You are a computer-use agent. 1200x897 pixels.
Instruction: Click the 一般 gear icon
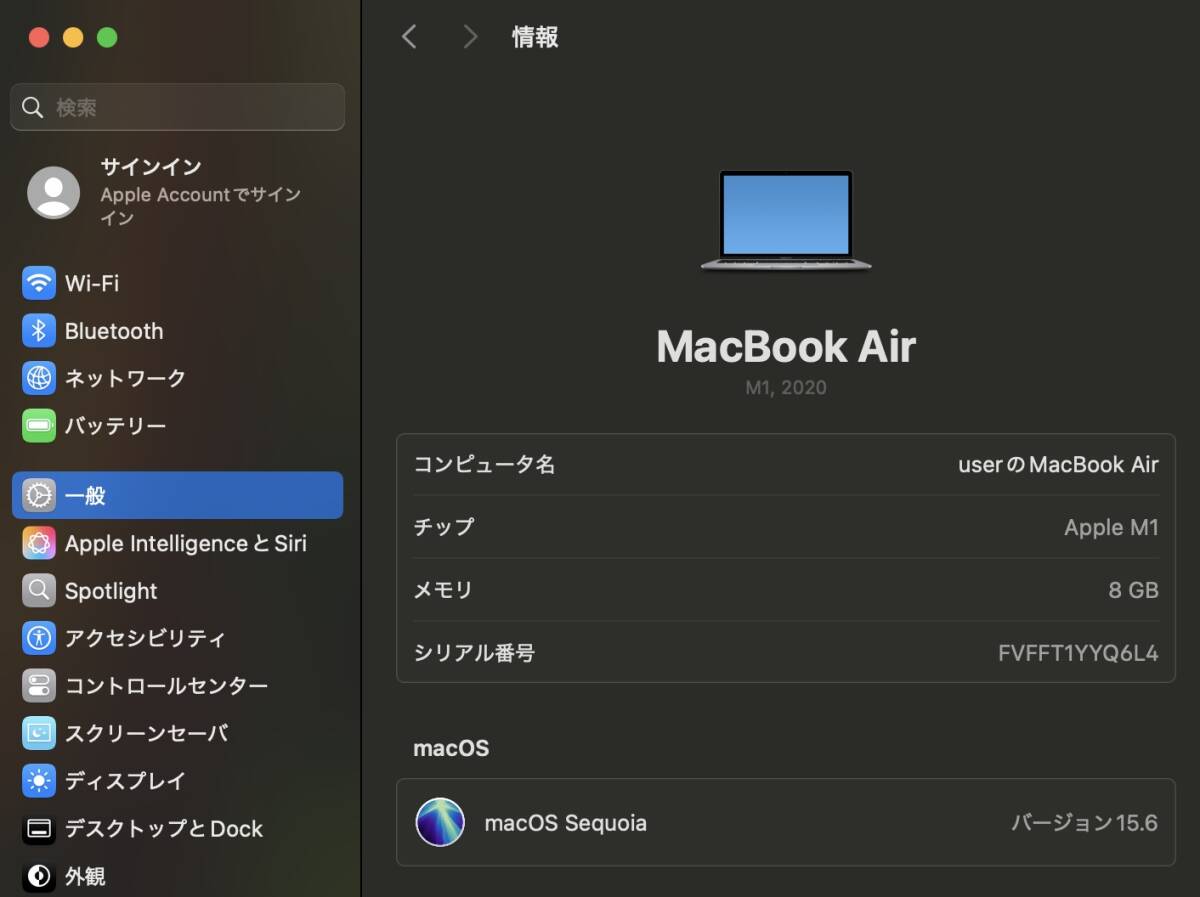pyautogui.click(x=39, y=495)
